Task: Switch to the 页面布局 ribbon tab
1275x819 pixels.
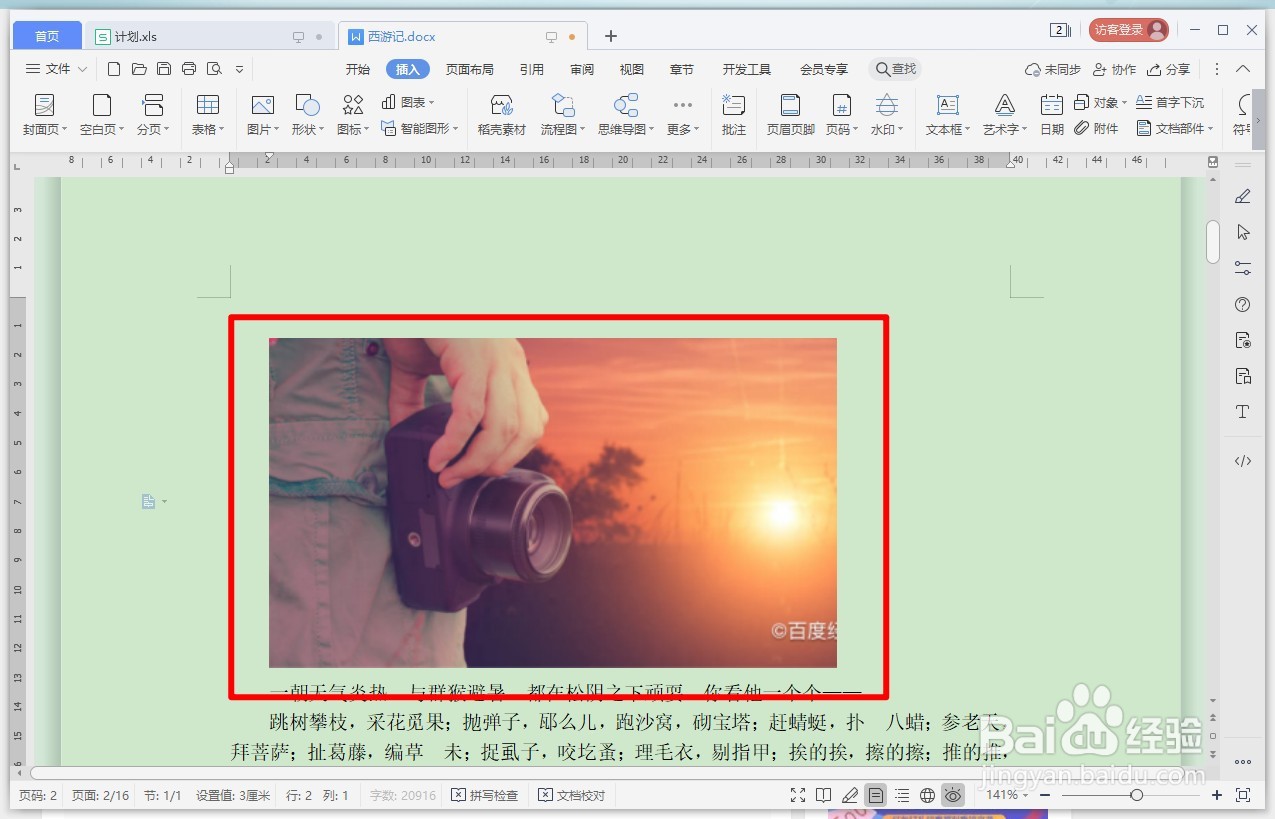Action: coord(471,69)
